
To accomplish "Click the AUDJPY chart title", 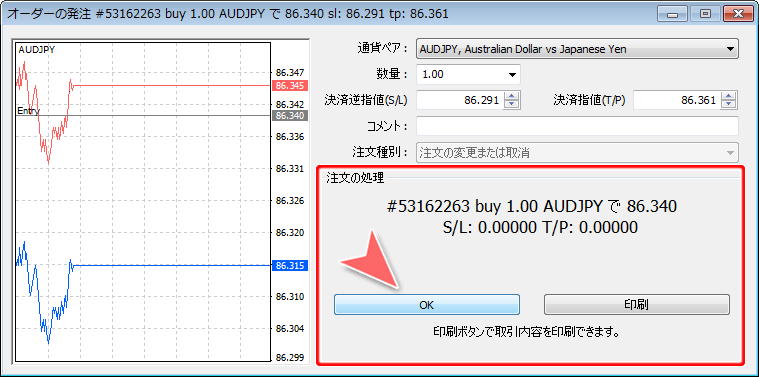I will click(x=36, y=49).
